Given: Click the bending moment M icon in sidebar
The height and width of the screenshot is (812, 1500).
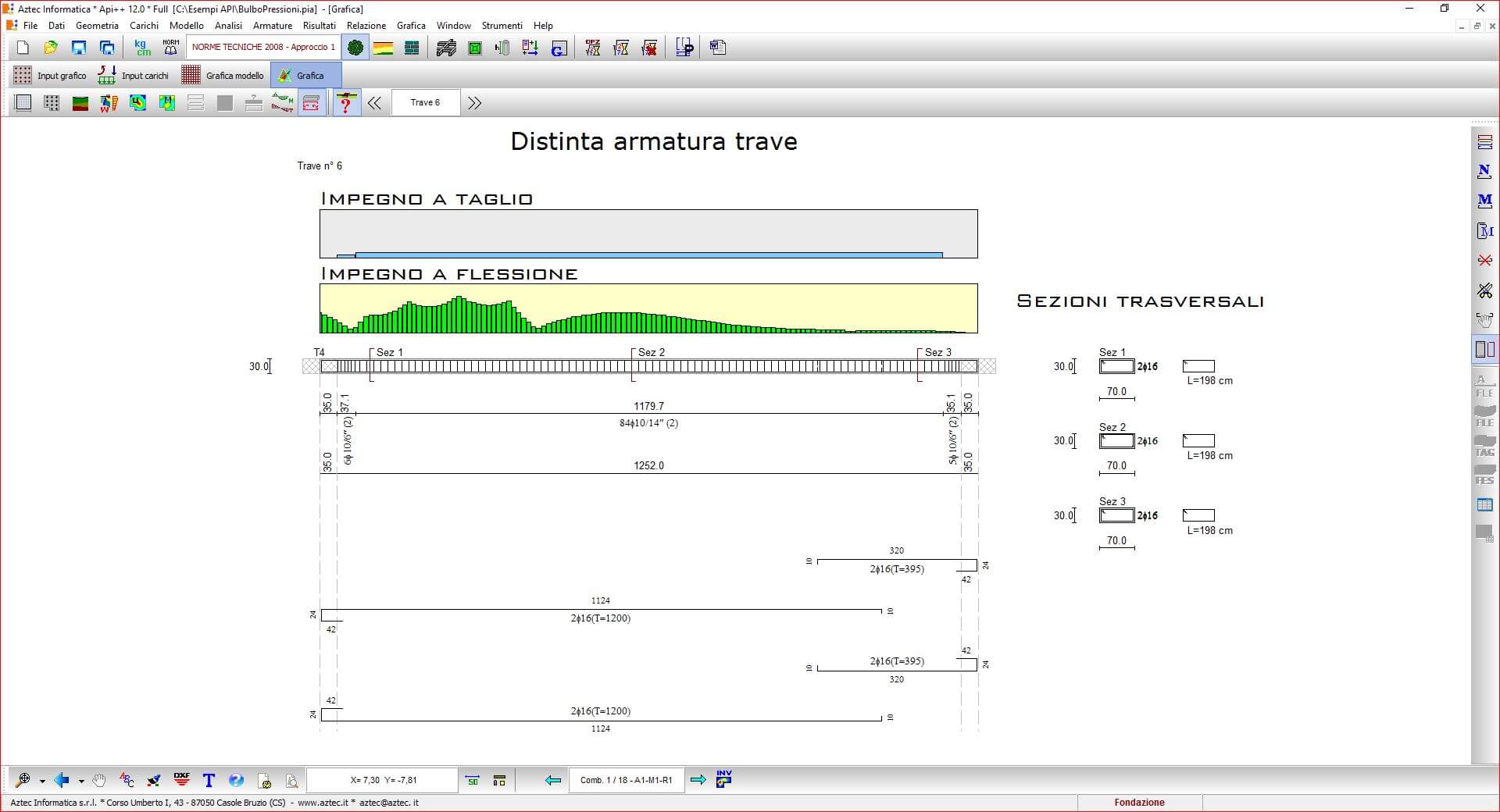Looking at the screenshot, I should tap(1484, 201).
